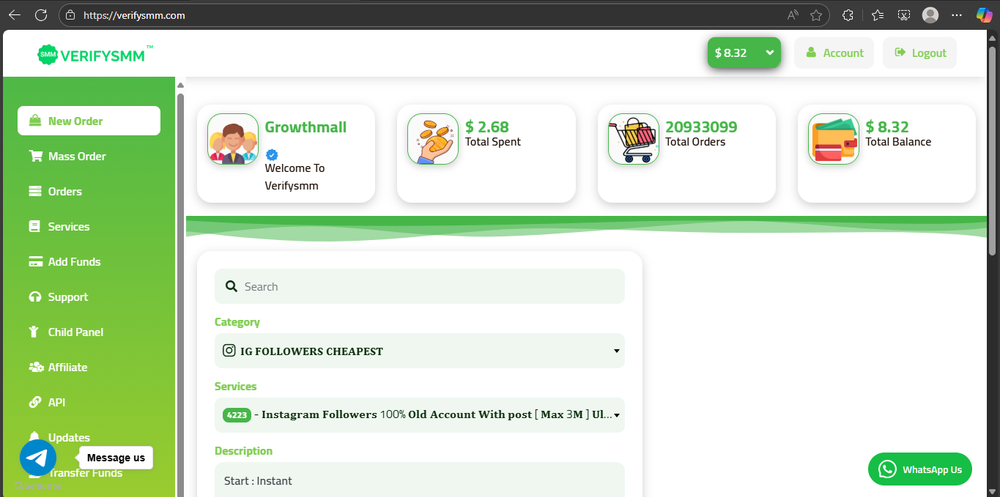Open New Order in sidebar

pos(89,121)
